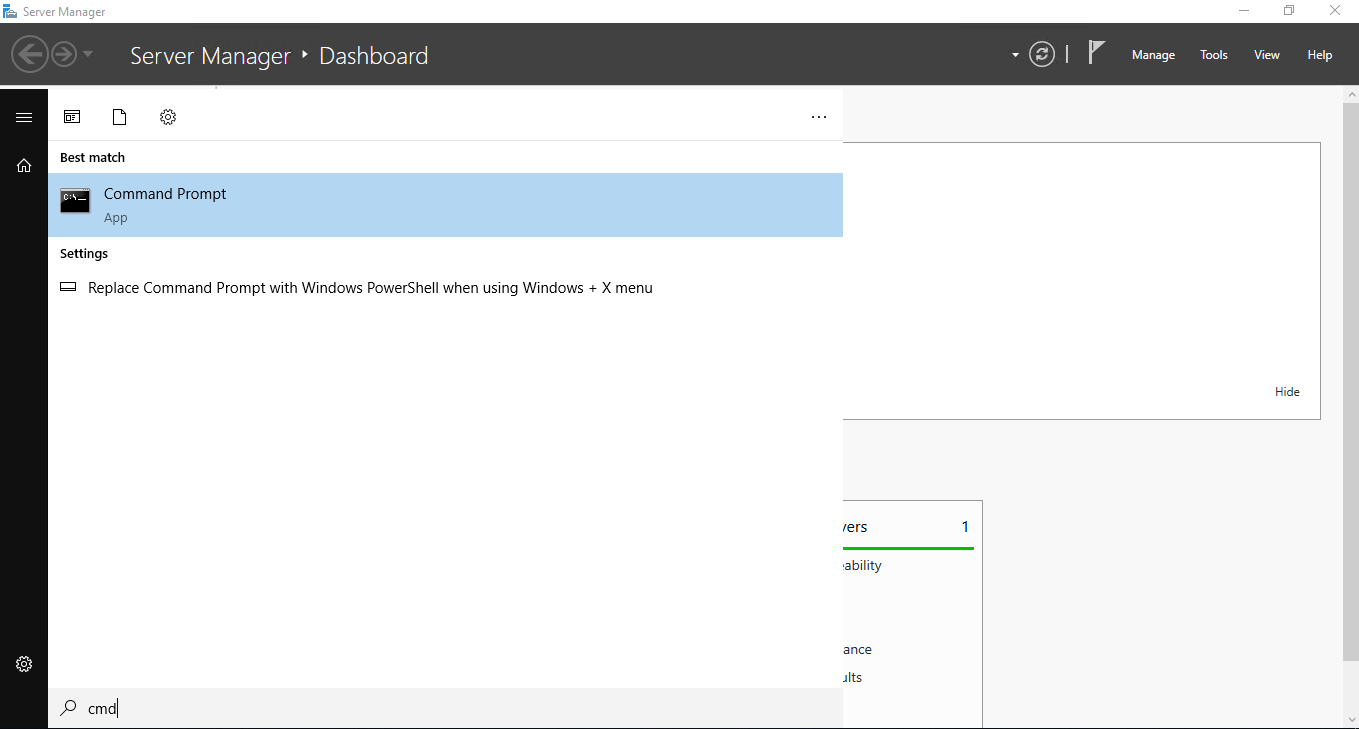The image size is (1359, 729).
Task: Click the Best match heading
Action: (x=92, y=158)
